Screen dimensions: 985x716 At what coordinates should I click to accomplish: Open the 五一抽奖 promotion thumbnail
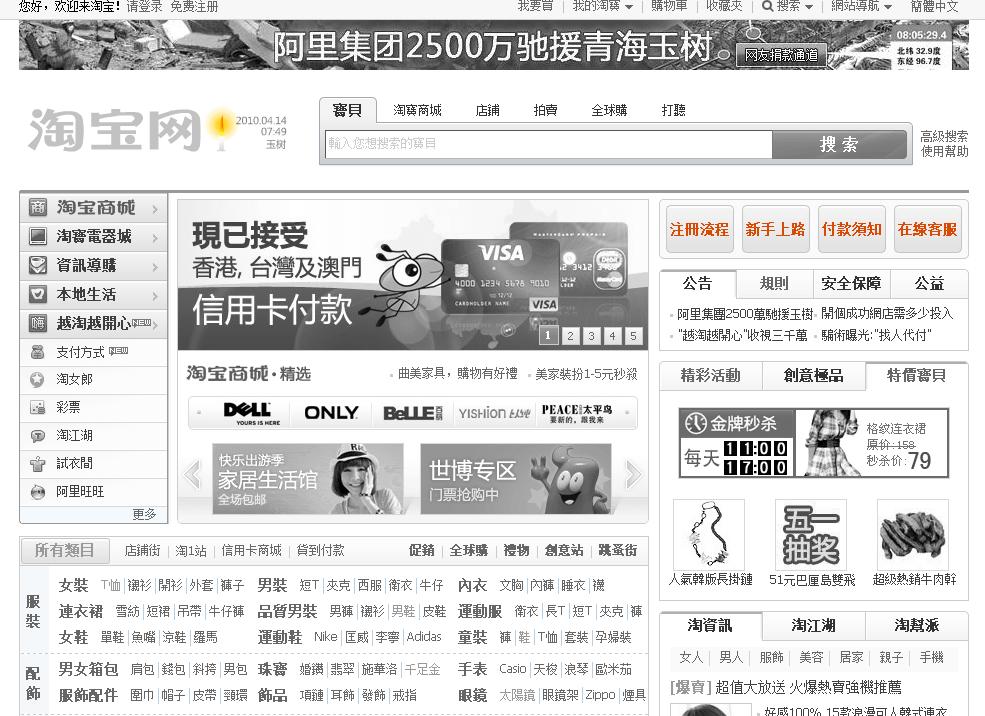(811, 534)
